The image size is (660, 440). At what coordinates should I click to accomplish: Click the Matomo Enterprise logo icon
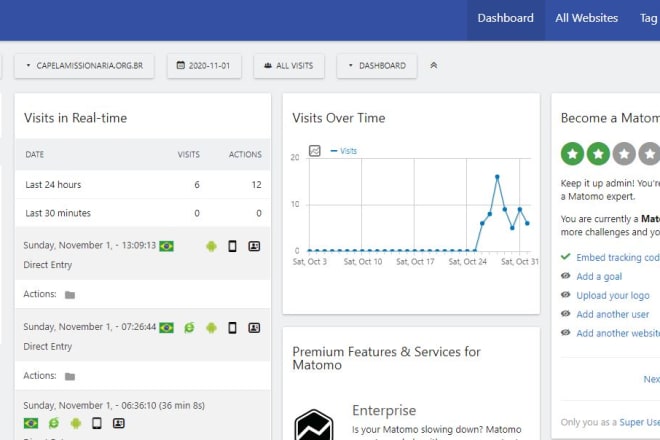click(x=314, y=425)
